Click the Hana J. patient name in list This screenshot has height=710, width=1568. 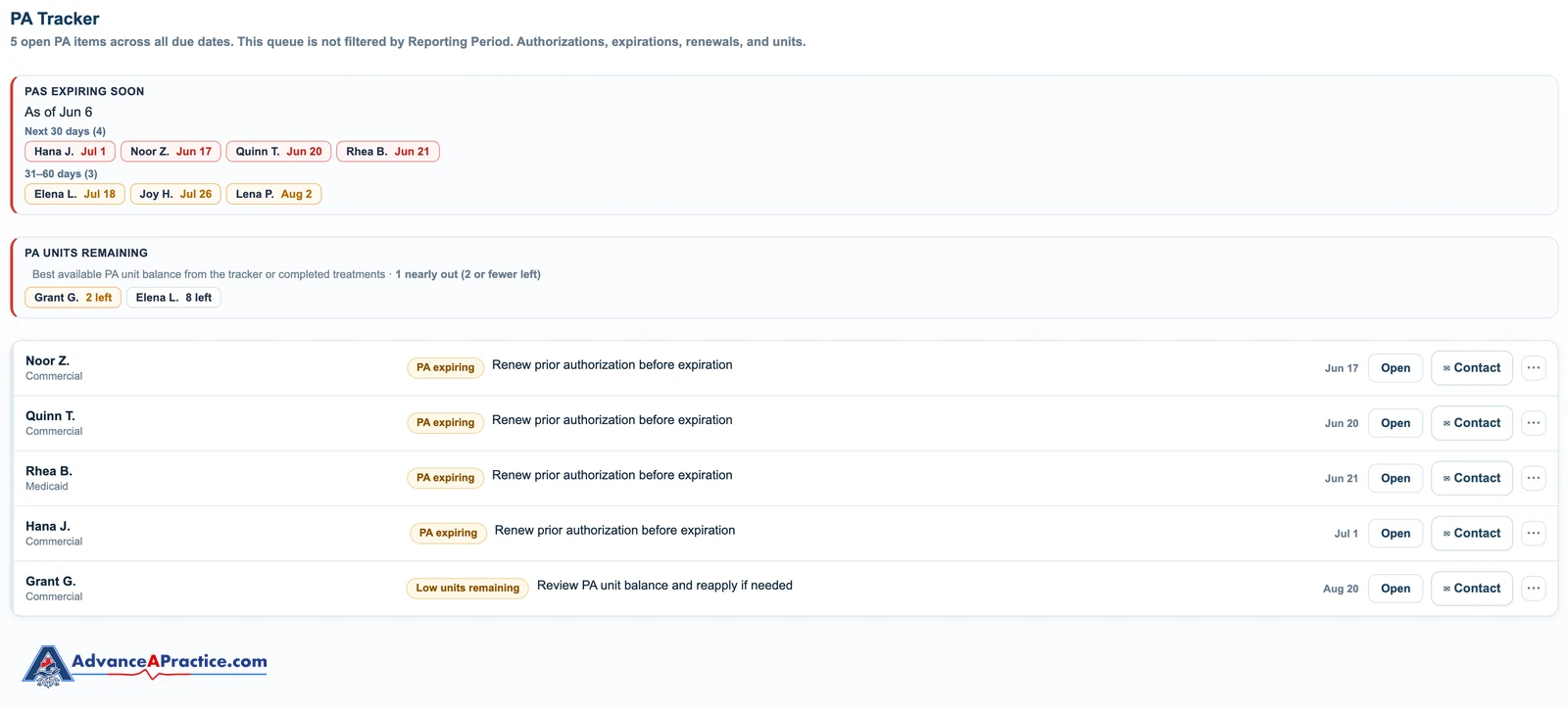pos(48,527)
